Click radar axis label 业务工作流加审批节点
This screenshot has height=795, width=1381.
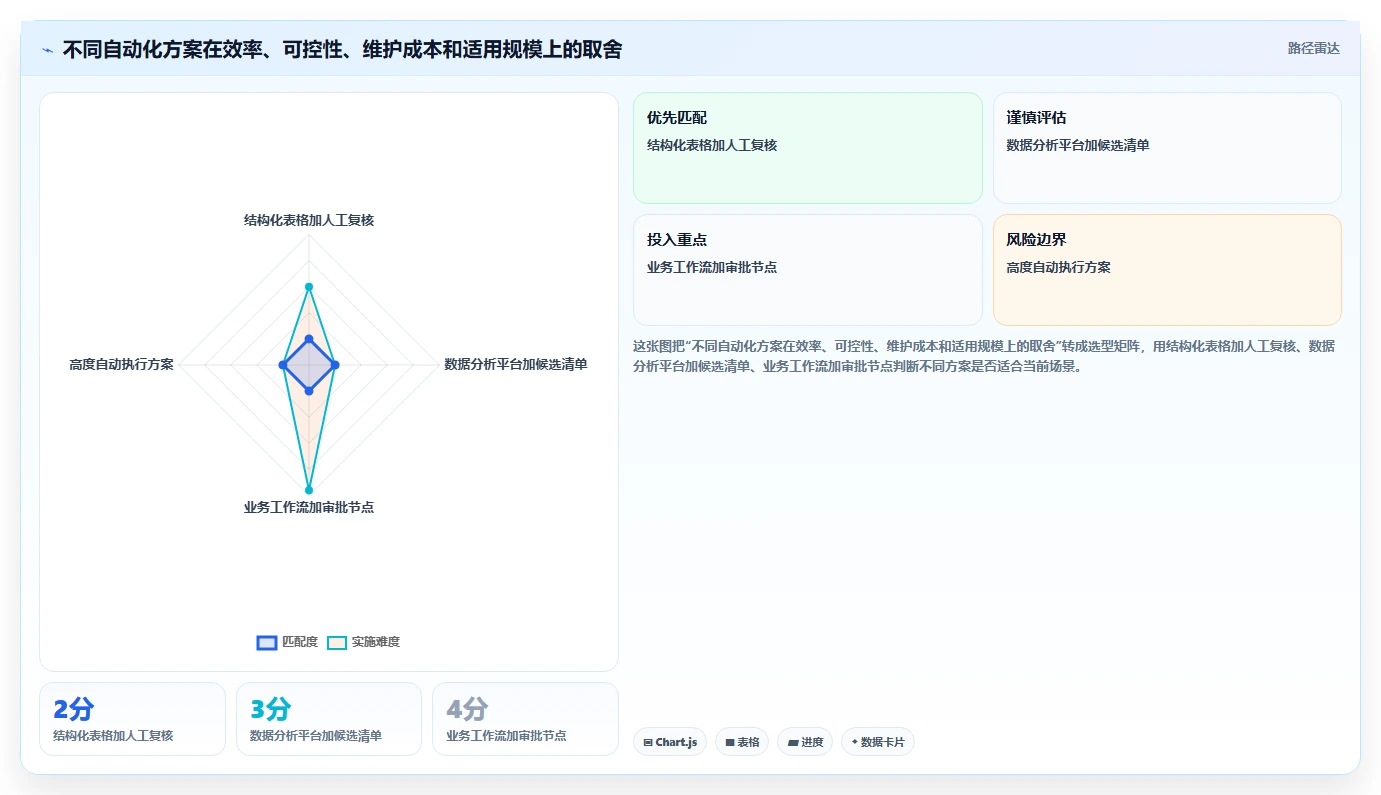click(309, 507)
